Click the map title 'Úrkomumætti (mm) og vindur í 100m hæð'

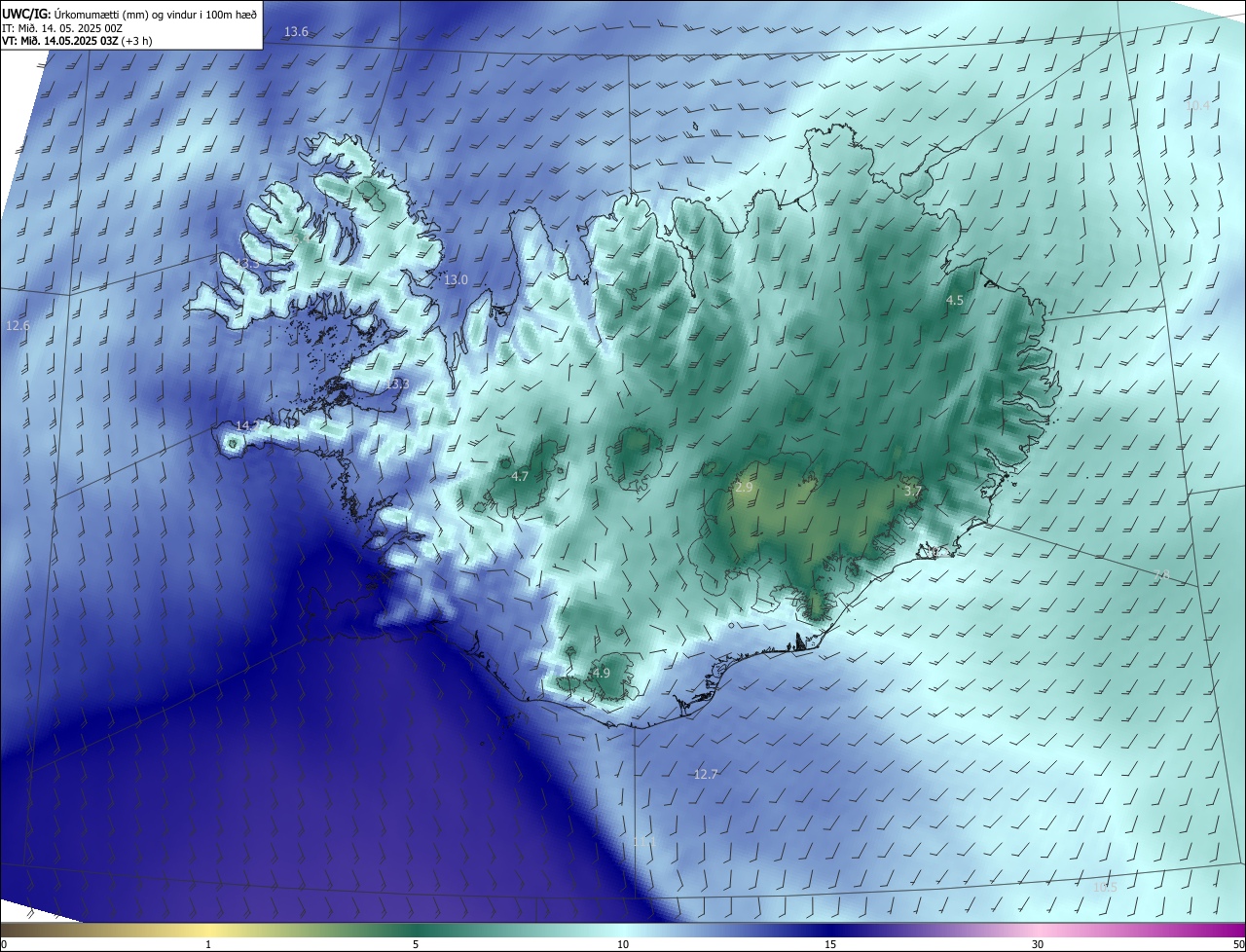click(x=157, y=13)
